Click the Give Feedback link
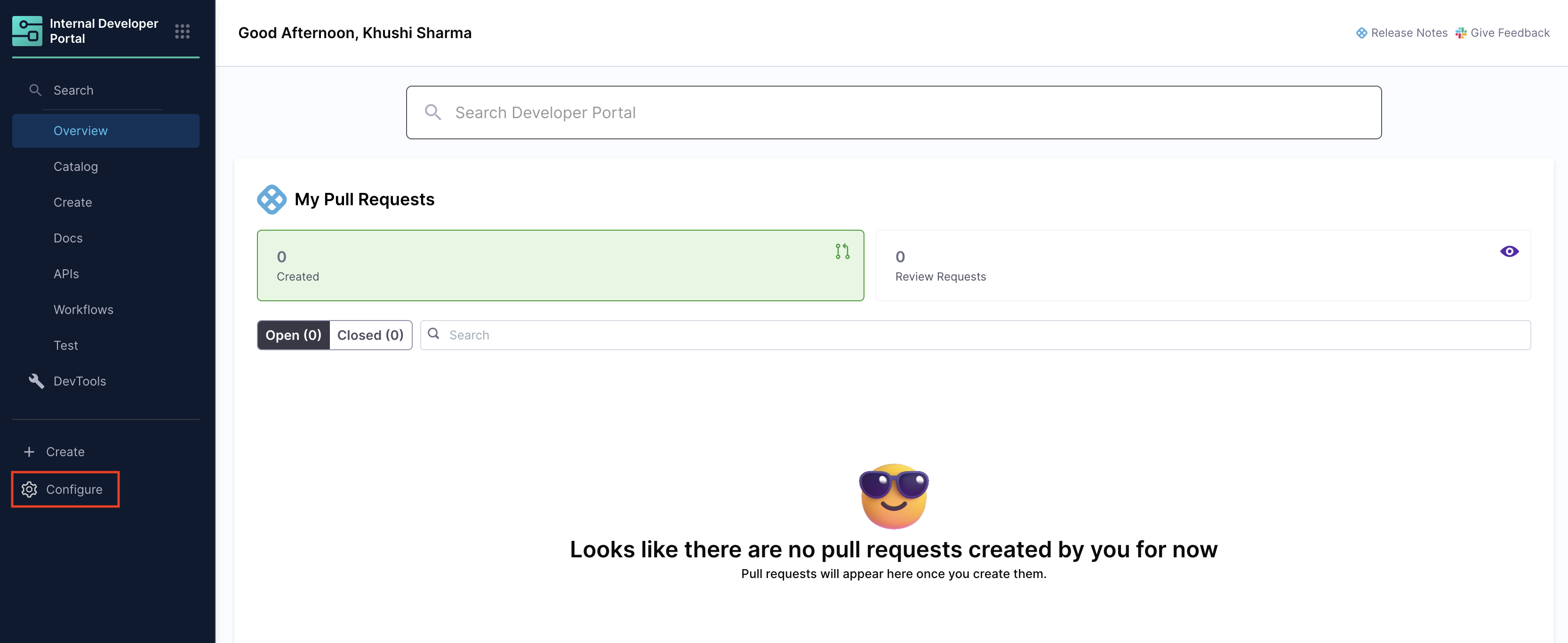The width and height of the screenshot is (1568, 643). pos(1510,33)
